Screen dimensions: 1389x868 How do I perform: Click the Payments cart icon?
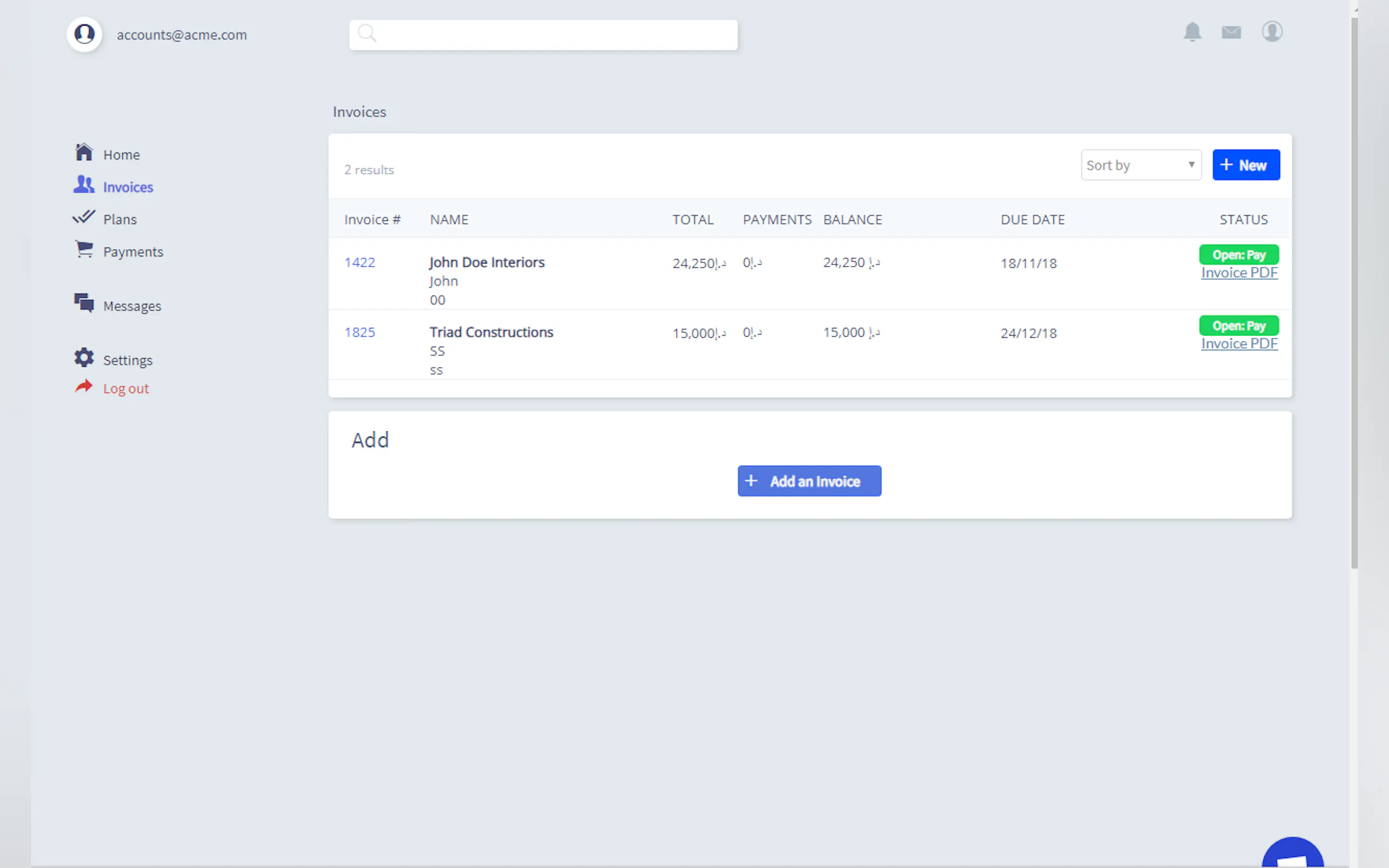tap(84, 249)
